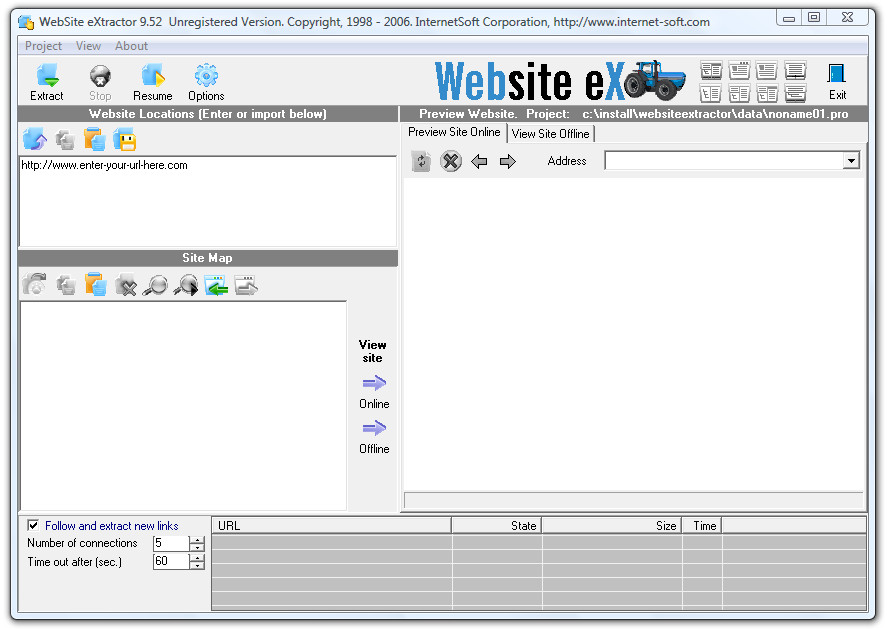
Task: Select the second layout icon in top row
Action: (739, 71)
